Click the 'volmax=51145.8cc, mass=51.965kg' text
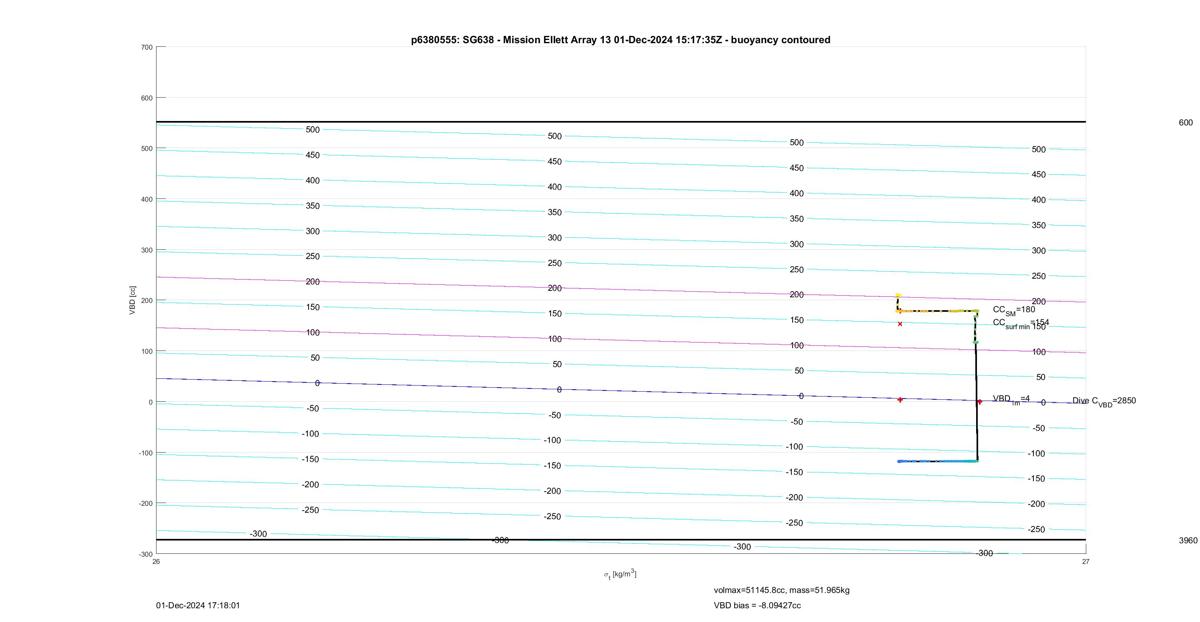This screenshot has height=622, width=1200. pos(782,590)
